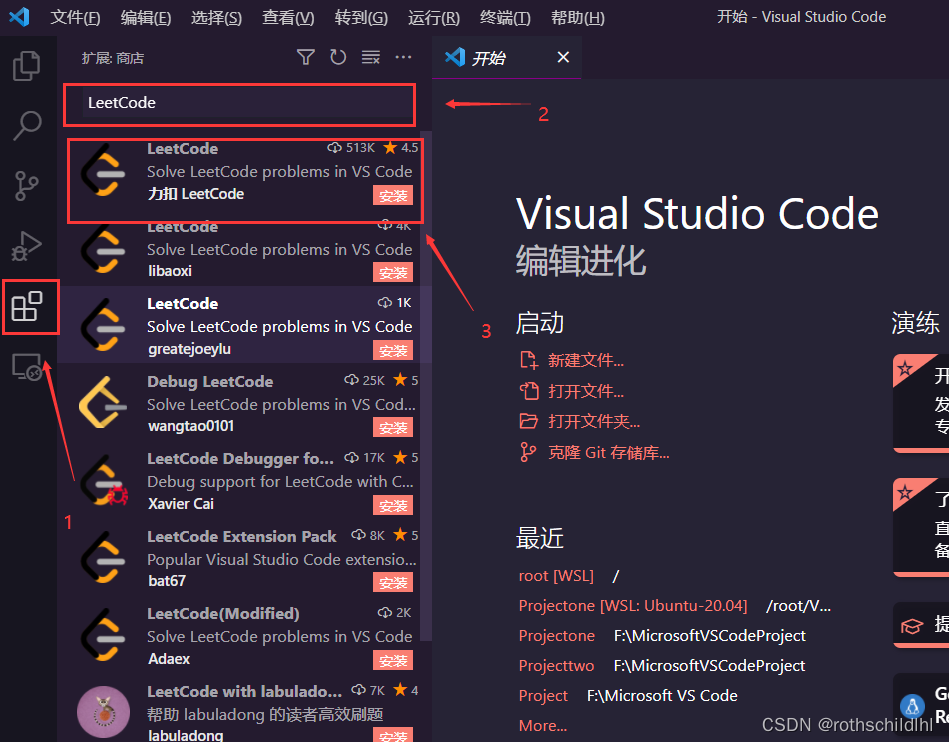Viewport: 949px width, 742px height.
Task: Open the 查看(V) menu
Action: (x=288, y=18)
